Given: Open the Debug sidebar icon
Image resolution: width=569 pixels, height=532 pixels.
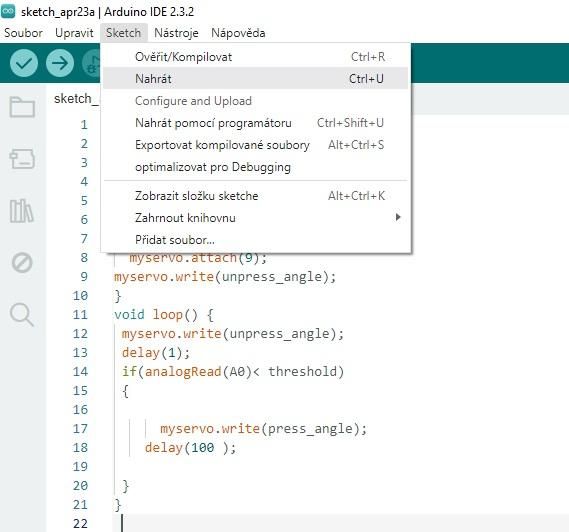Looking at the screenshot, I should [22, 262].
